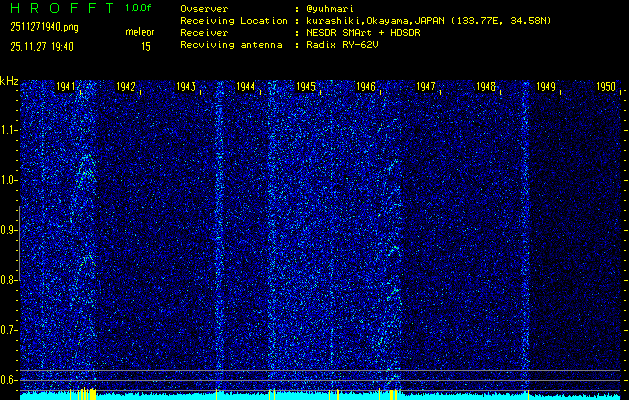
Task: Click the 1947 time marker
Action: (x=426, y=87)
